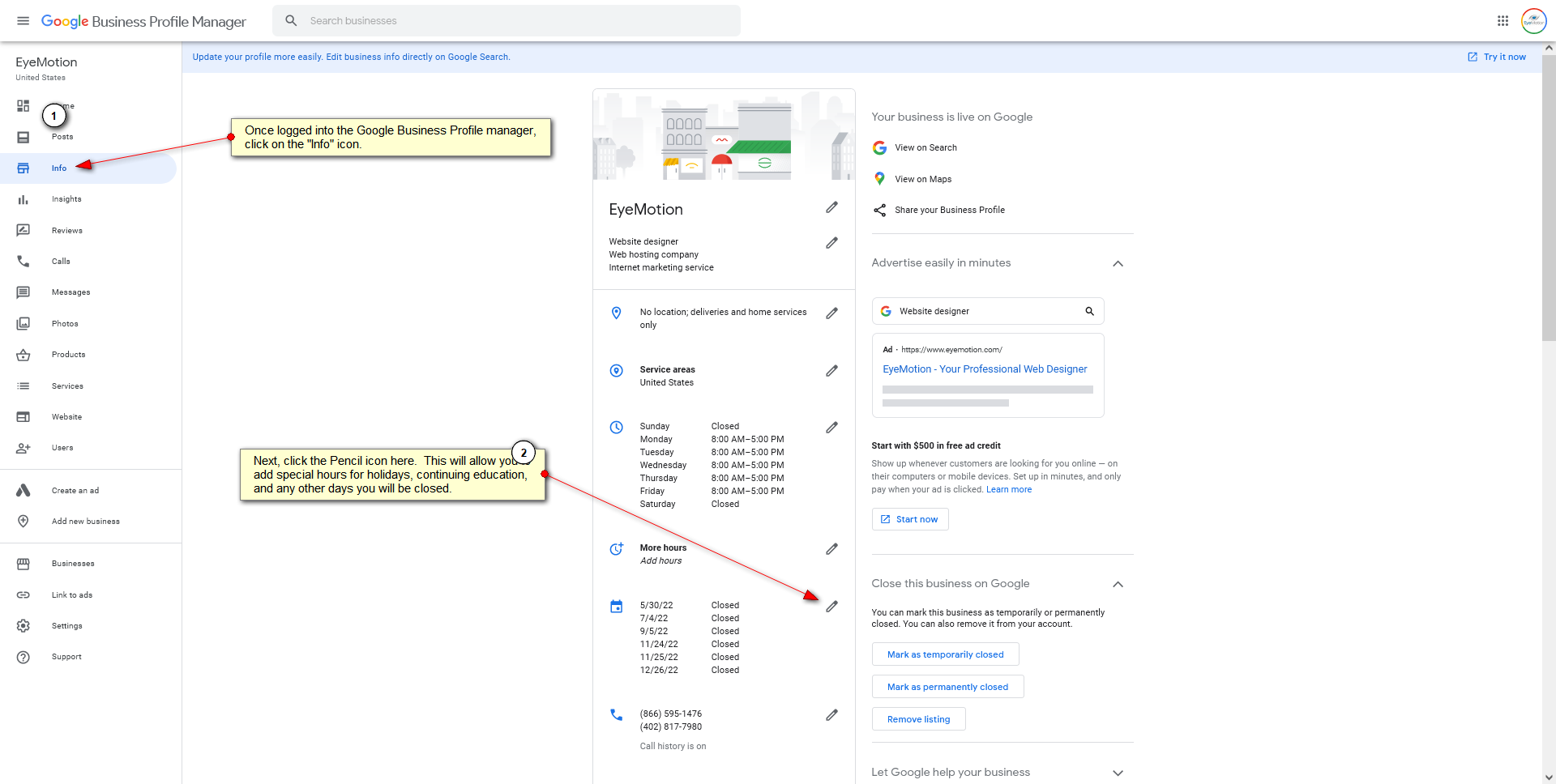
Task: Open the account profile avatar
Action: point(1533,21)
